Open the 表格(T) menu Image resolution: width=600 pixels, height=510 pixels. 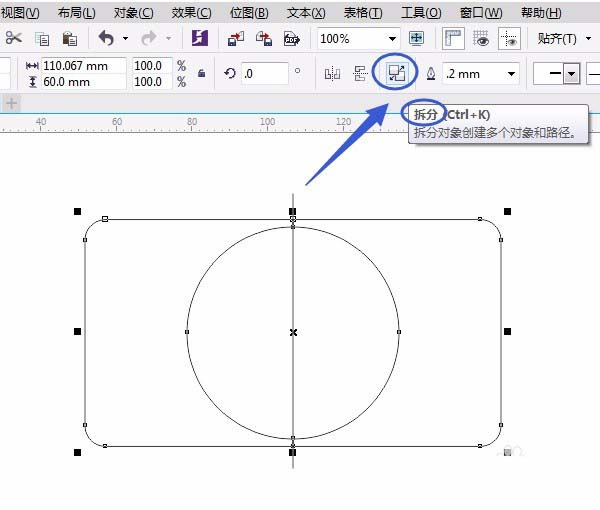click(x=363, y=13)
